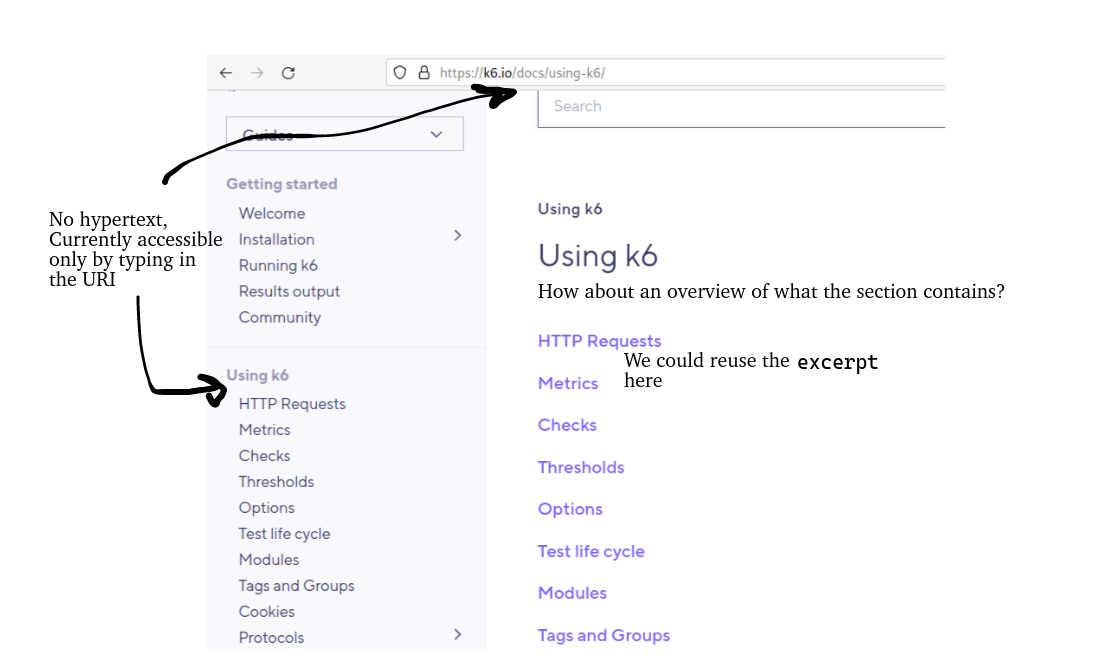Open Options in the sidebar

[266, 508]
